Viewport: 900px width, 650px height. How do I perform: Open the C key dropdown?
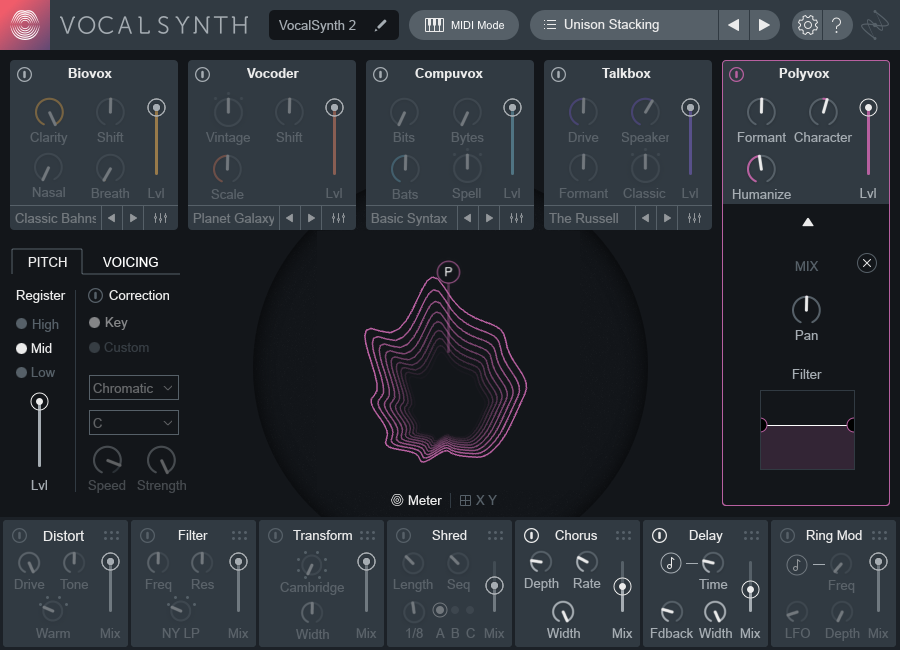(134, 423)
